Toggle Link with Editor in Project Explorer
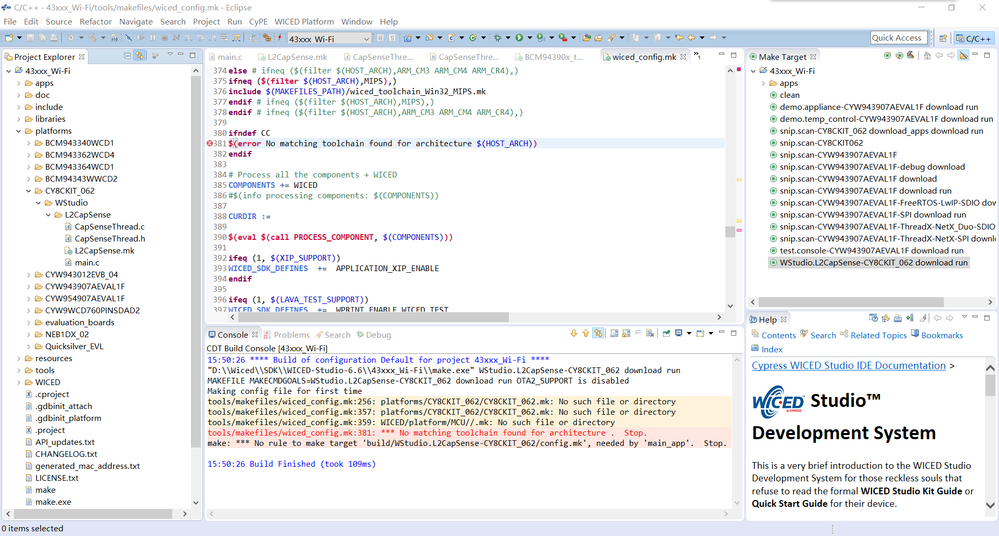This screenshot has width=999, height=536. 140,56
